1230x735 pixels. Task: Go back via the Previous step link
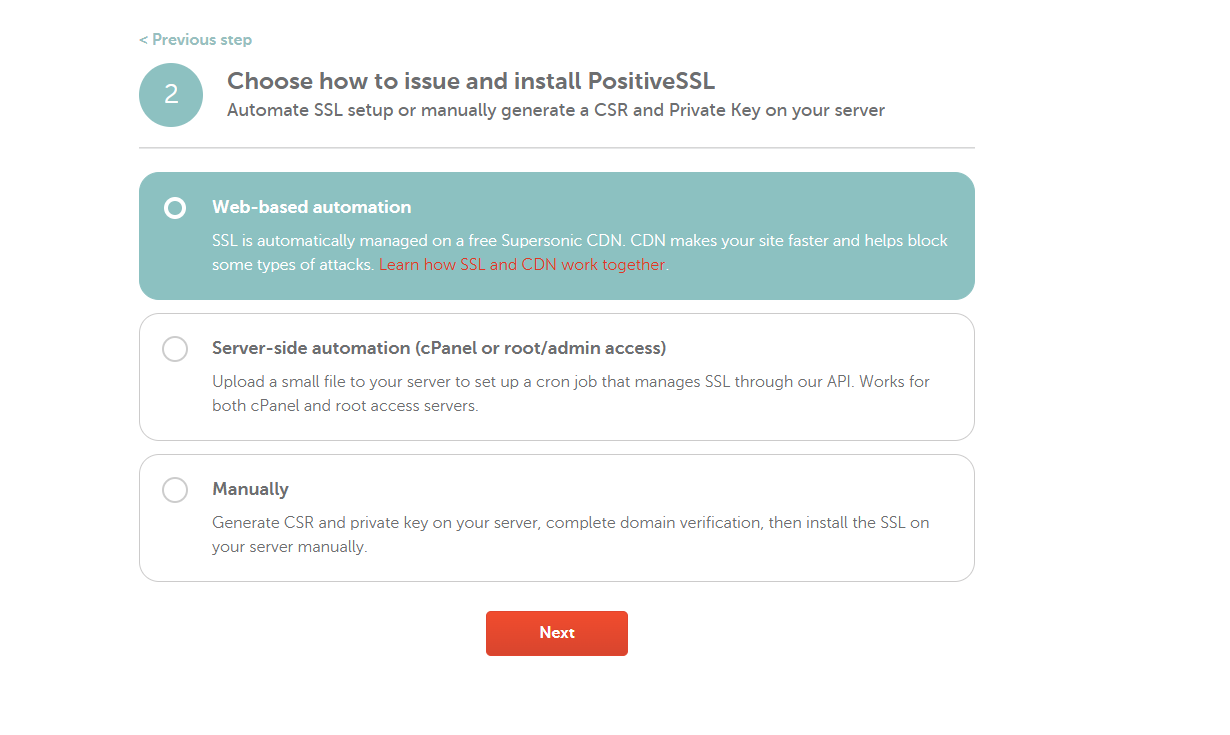tap(201, 40)
